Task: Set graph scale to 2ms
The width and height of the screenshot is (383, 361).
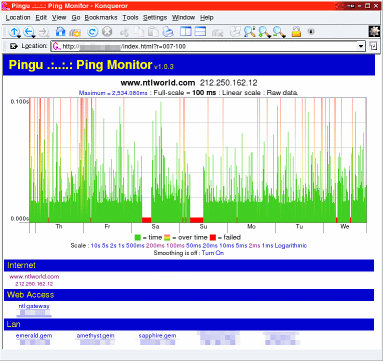Action: [x=254, y=246]
